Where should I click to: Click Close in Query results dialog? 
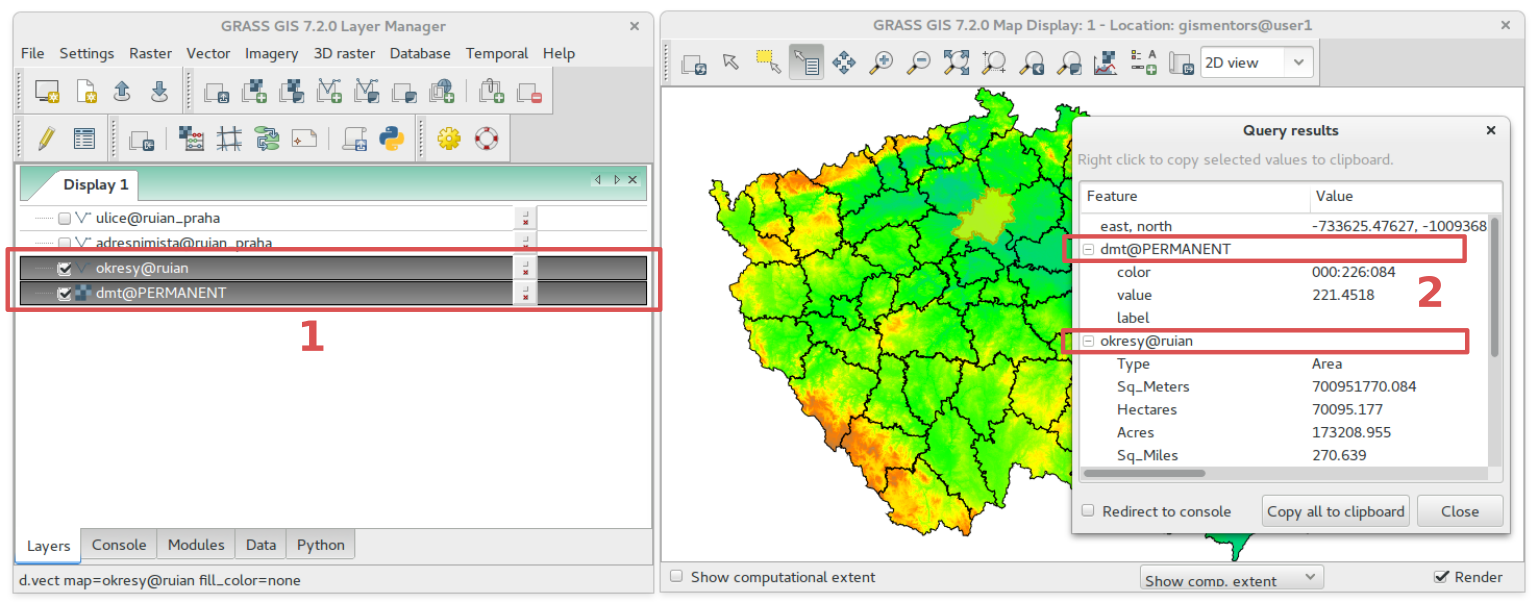click(x=1460, y=511)
